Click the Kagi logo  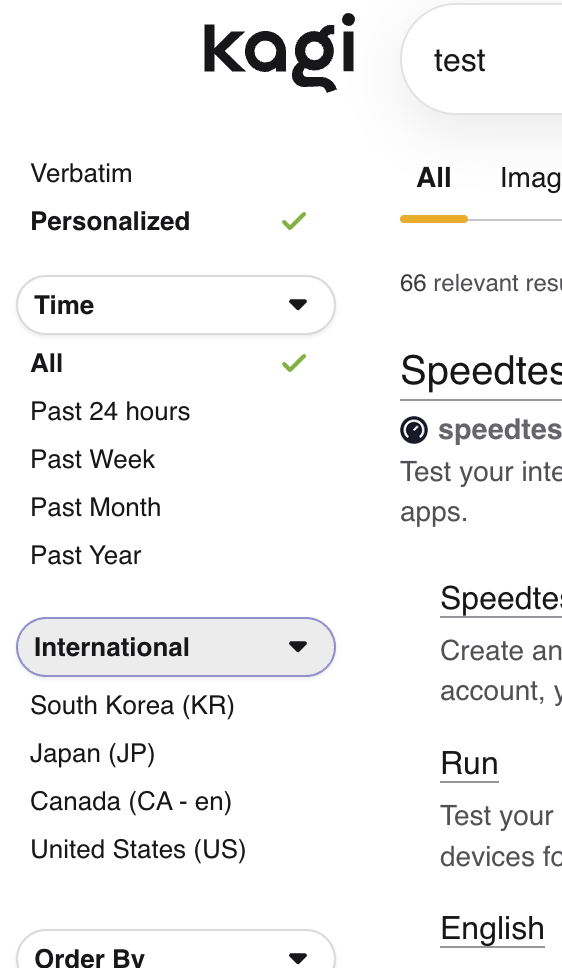pos(280,52)
